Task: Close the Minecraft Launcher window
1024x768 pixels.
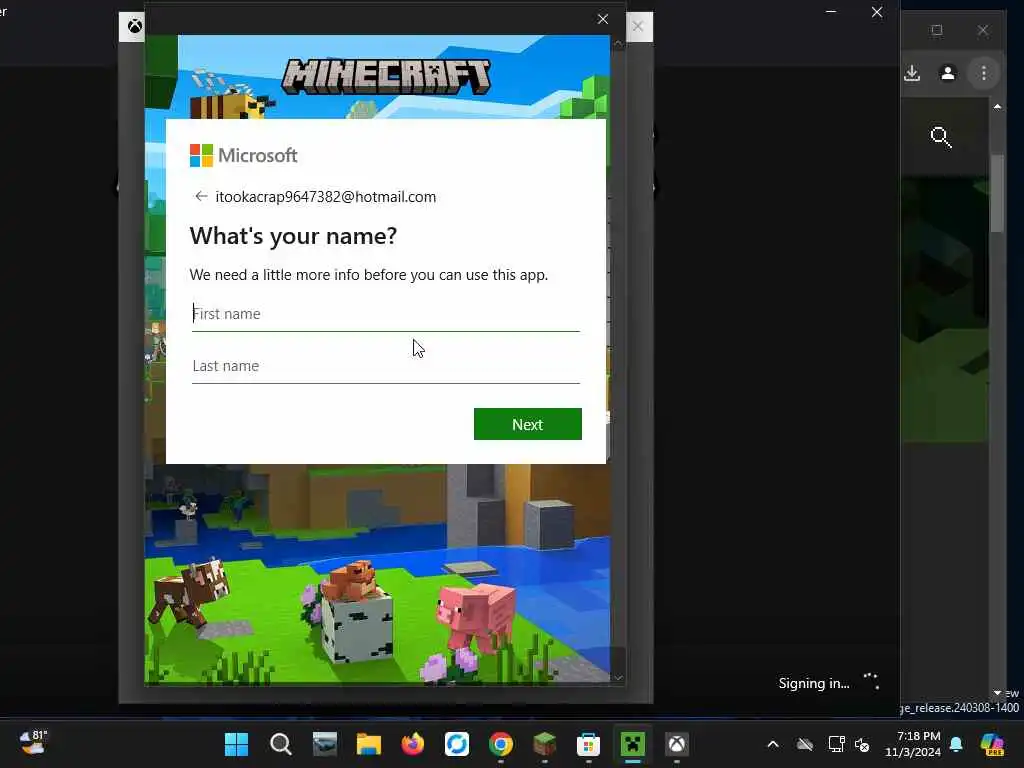Action: (877, 12)
